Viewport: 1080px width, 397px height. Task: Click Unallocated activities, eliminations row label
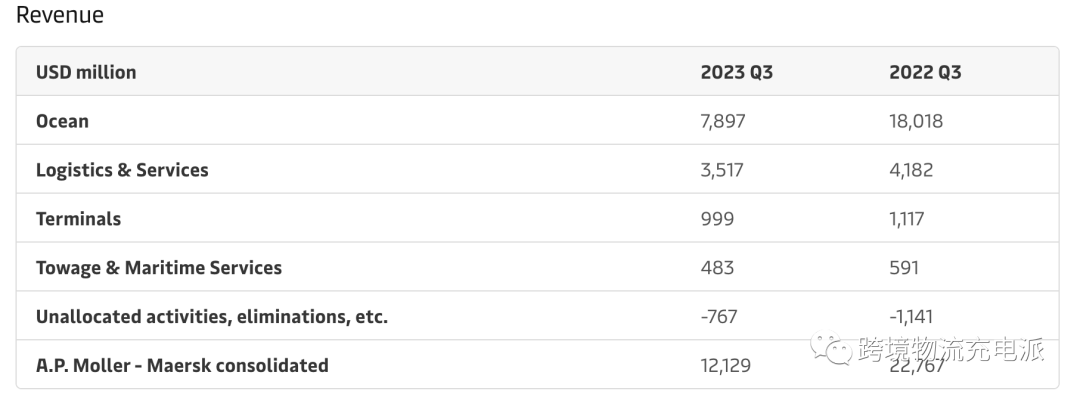click(211, 317)
